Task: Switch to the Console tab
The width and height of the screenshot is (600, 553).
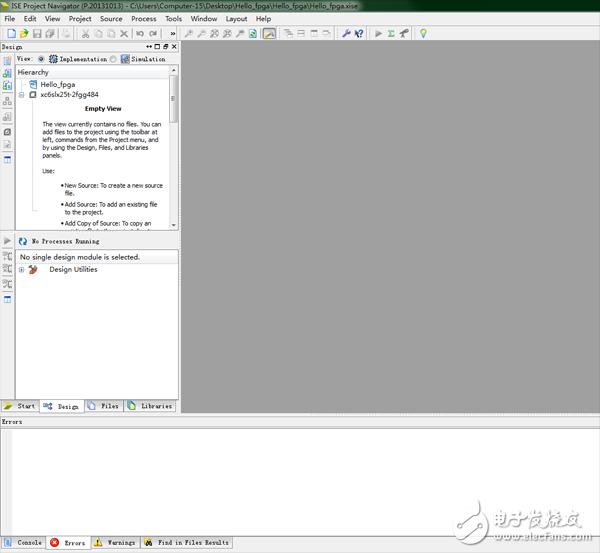Action: (x=23, y=543)
